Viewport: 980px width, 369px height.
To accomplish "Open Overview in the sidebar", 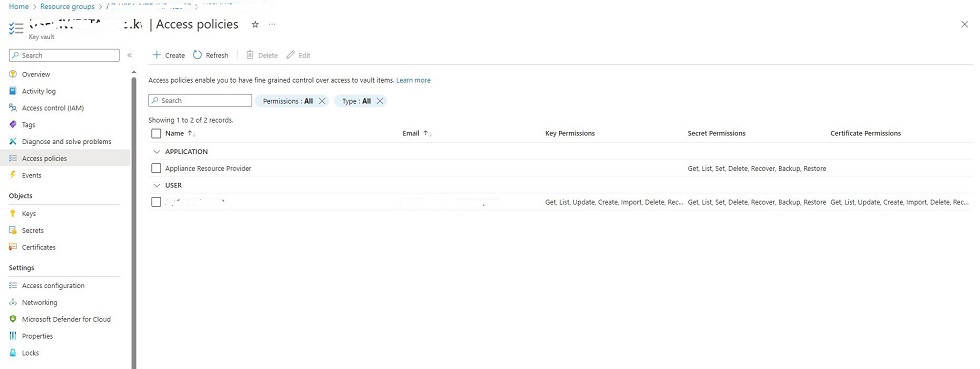I will point(36,74).
